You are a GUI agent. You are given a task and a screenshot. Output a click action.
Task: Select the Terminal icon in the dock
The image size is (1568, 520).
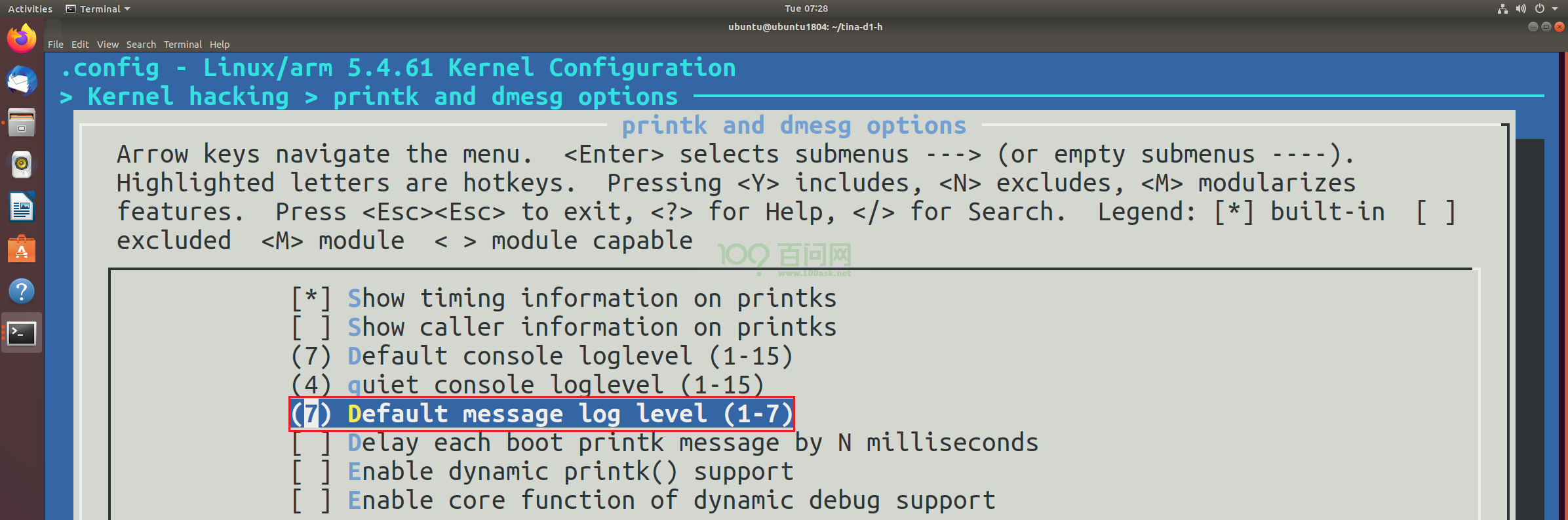click(x=22, y=334)
